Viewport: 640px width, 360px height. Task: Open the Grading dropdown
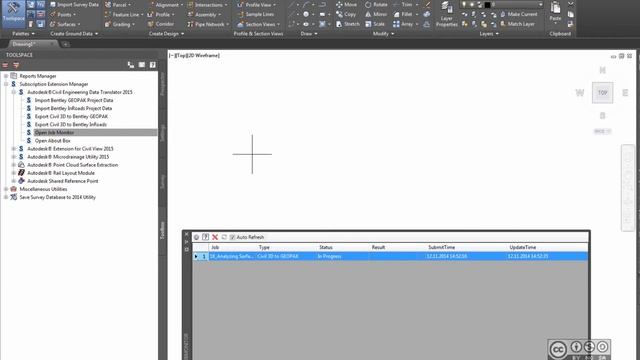[120, 24]
